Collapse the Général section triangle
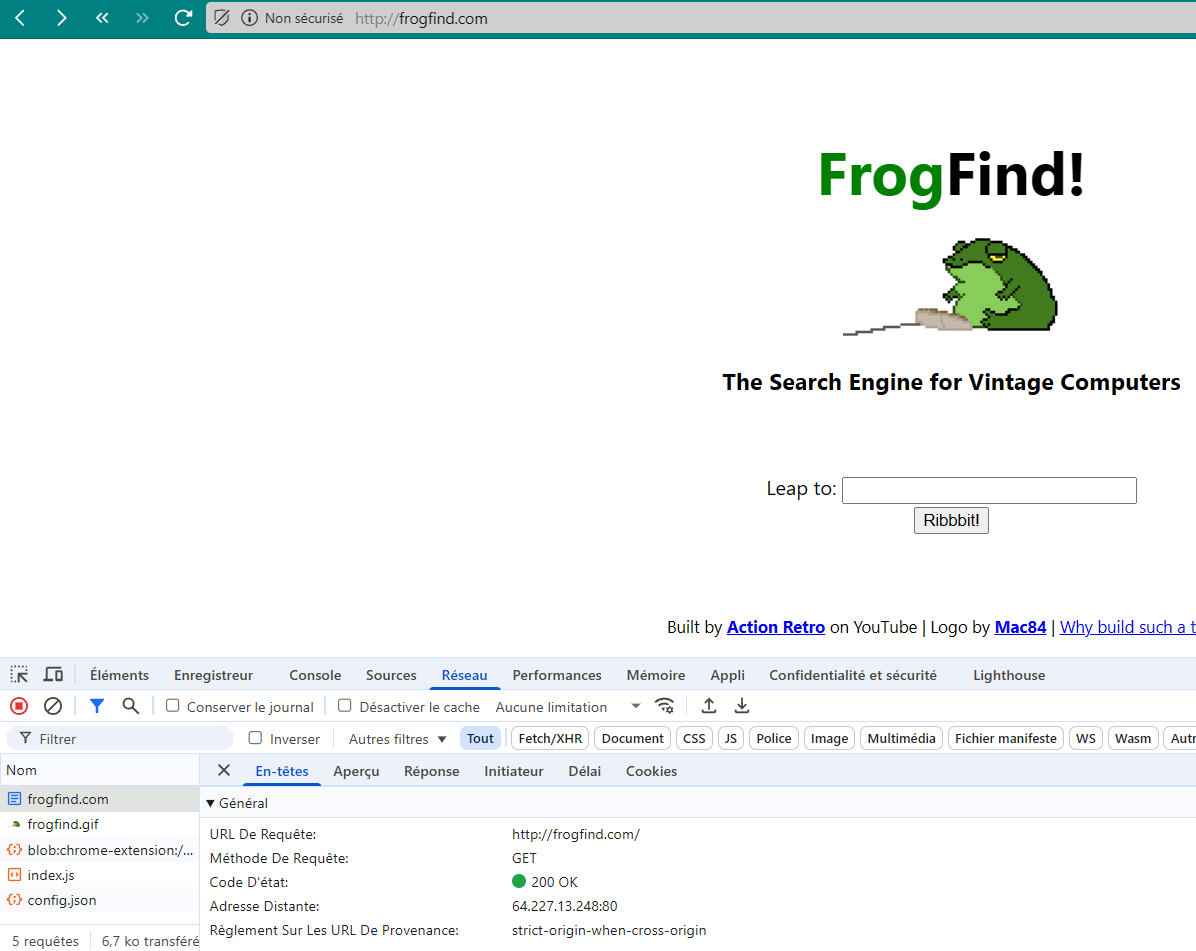 211,803
